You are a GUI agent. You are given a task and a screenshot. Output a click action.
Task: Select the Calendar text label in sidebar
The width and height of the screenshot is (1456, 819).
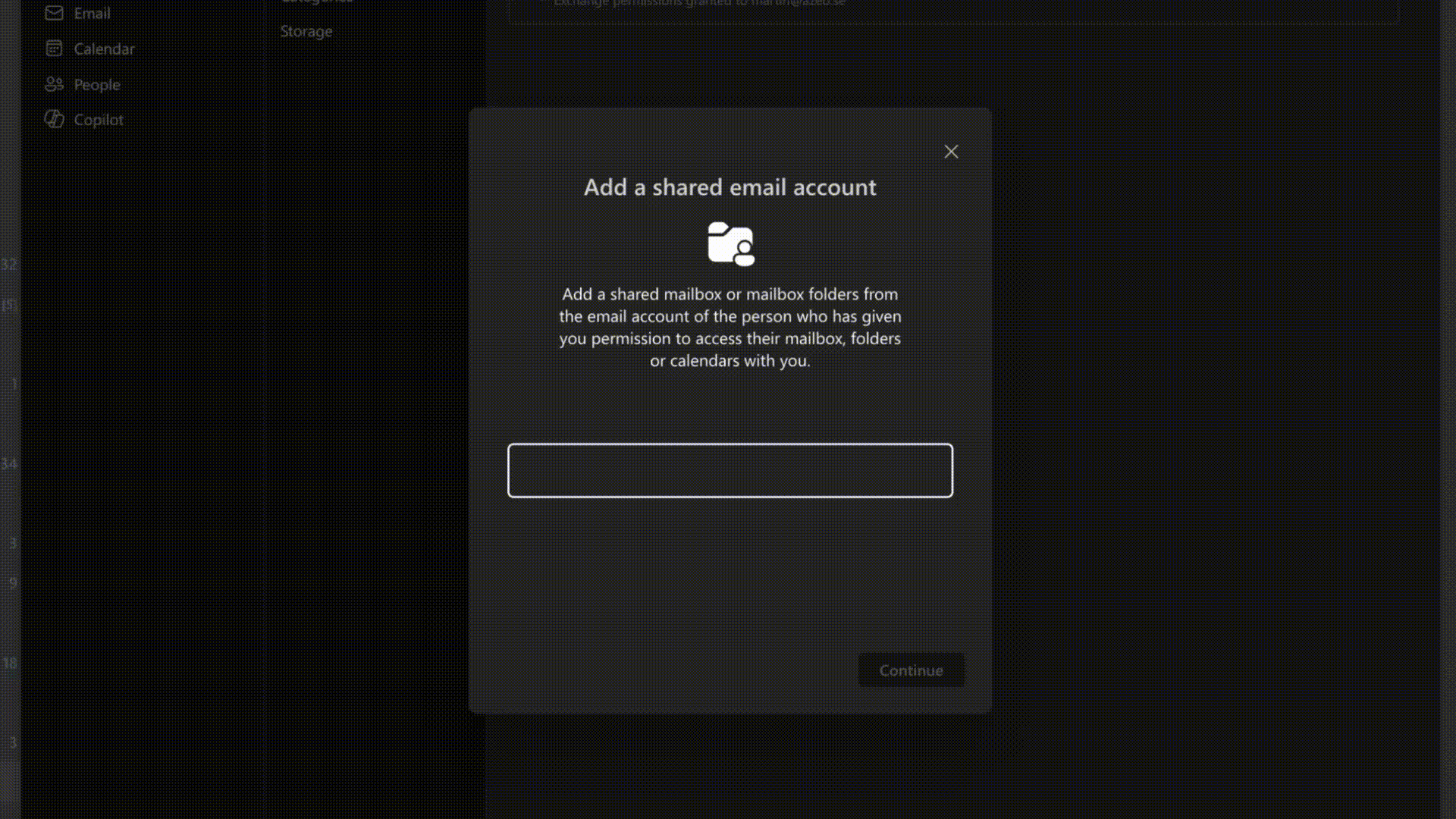pos(104,49)
